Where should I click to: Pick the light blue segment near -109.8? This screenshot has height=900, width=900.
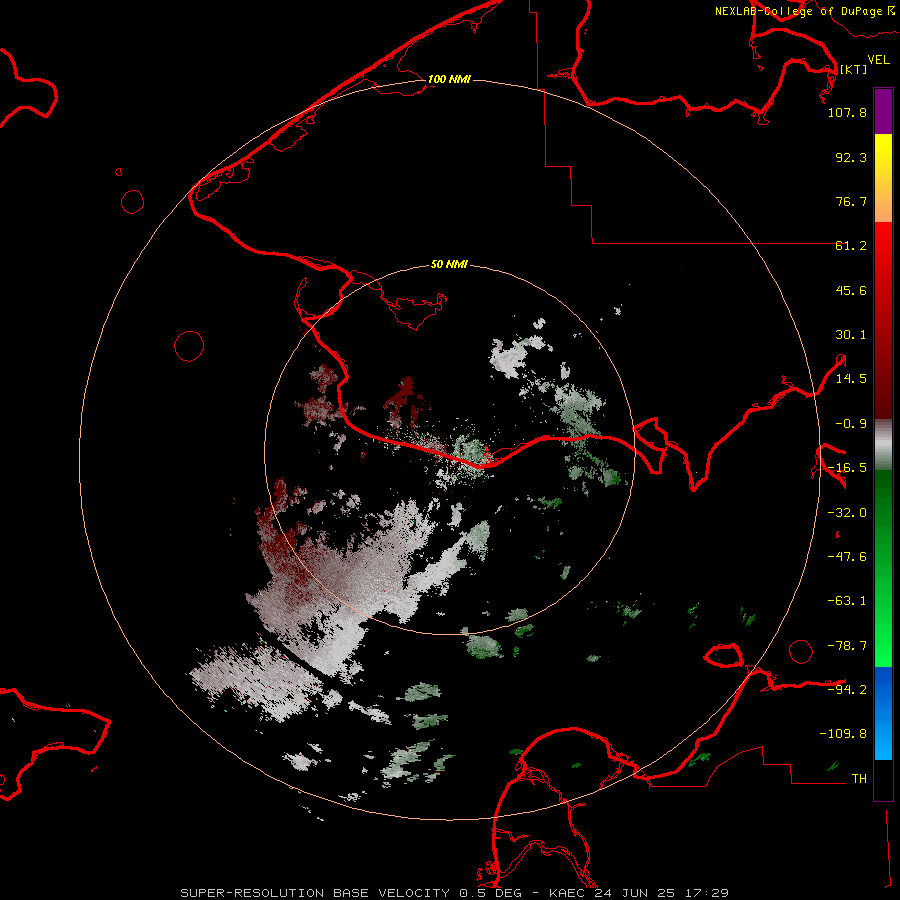pos(883,738)
